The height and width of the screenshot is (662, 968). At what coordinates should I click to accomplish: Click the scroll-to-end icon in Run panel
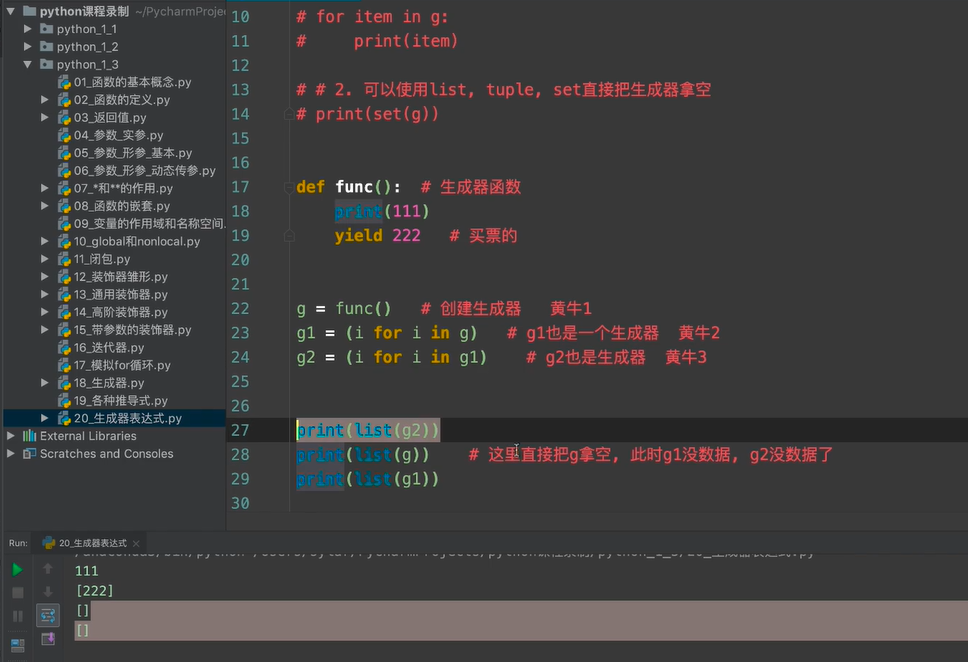tap(48, 639)
